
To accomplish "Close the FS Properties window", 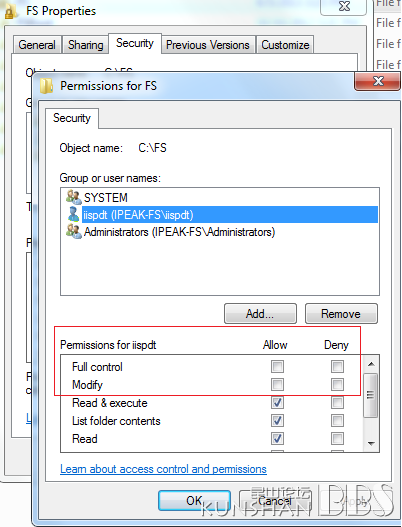I will [344, 6].
